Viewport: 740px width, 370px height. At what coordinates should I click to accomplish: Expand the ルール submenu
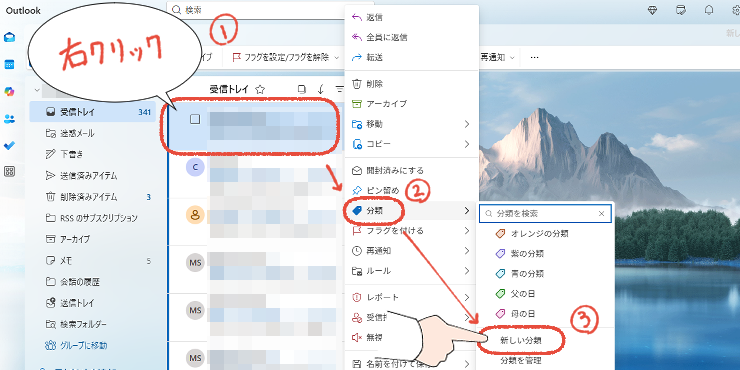467,271
